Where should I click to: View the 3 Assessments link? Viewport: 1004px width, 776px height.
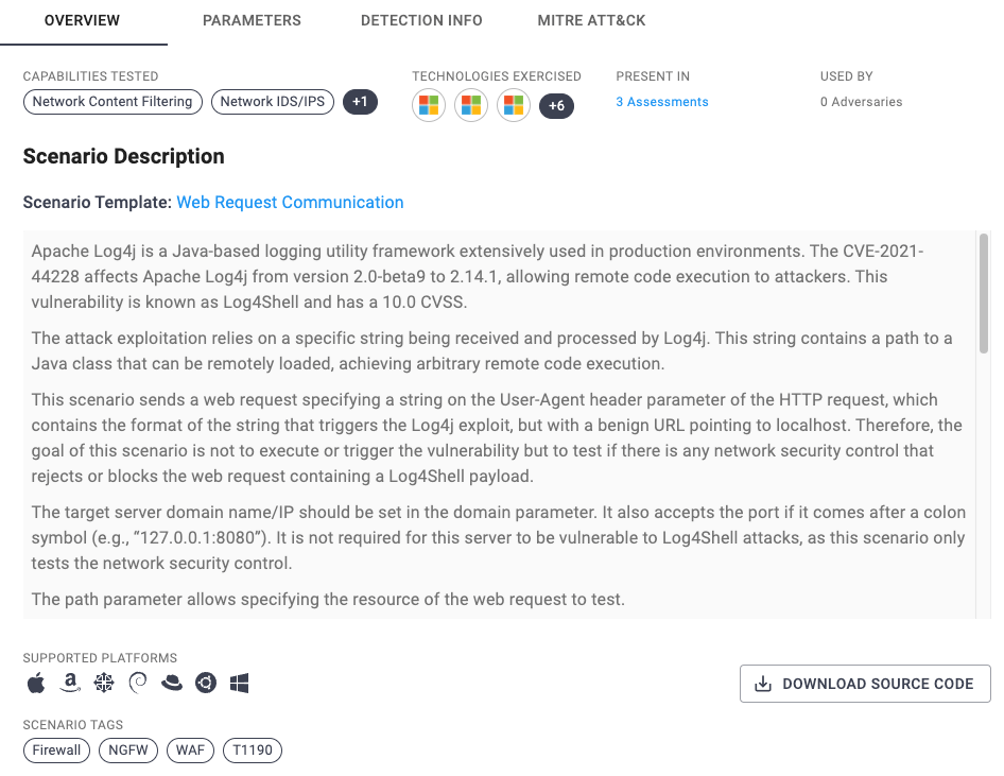point(662,102)
